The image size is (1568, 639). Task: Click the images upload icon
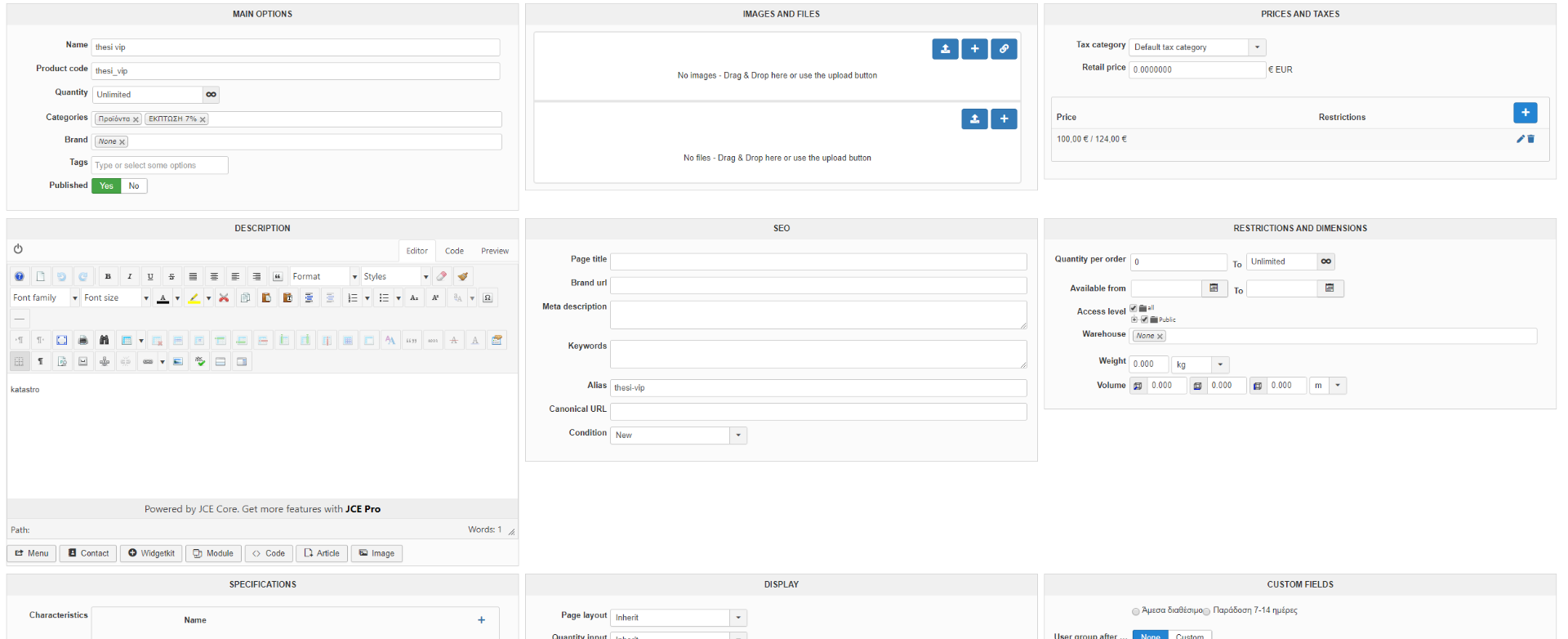coord(945,49)
